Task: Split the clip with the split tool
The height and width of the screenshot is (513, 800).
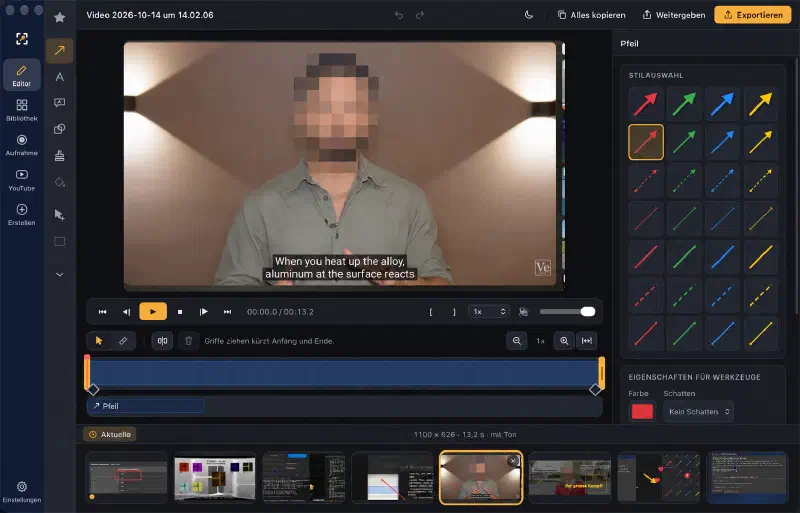Action: 162,341
